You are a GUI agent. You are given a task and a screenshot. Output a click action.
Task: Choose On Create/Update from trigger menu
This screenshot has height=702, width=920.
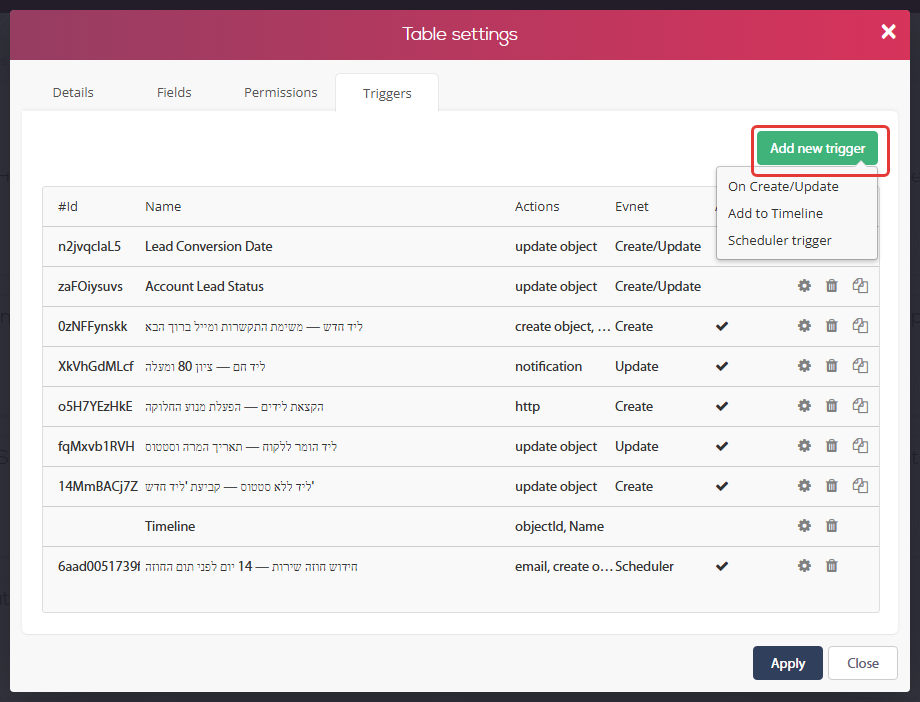pyautogui.click(x=783, y=187)
